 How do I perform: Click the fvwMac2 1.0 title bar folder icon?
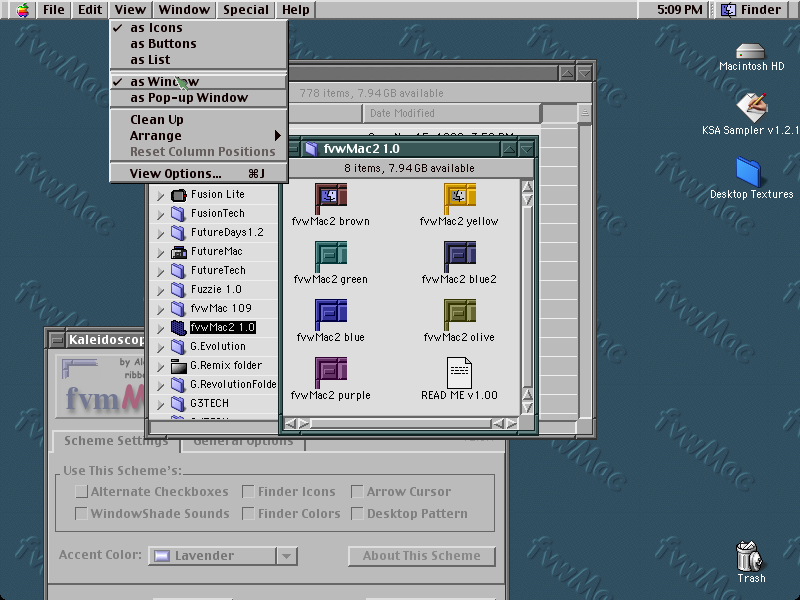point(311,149)
